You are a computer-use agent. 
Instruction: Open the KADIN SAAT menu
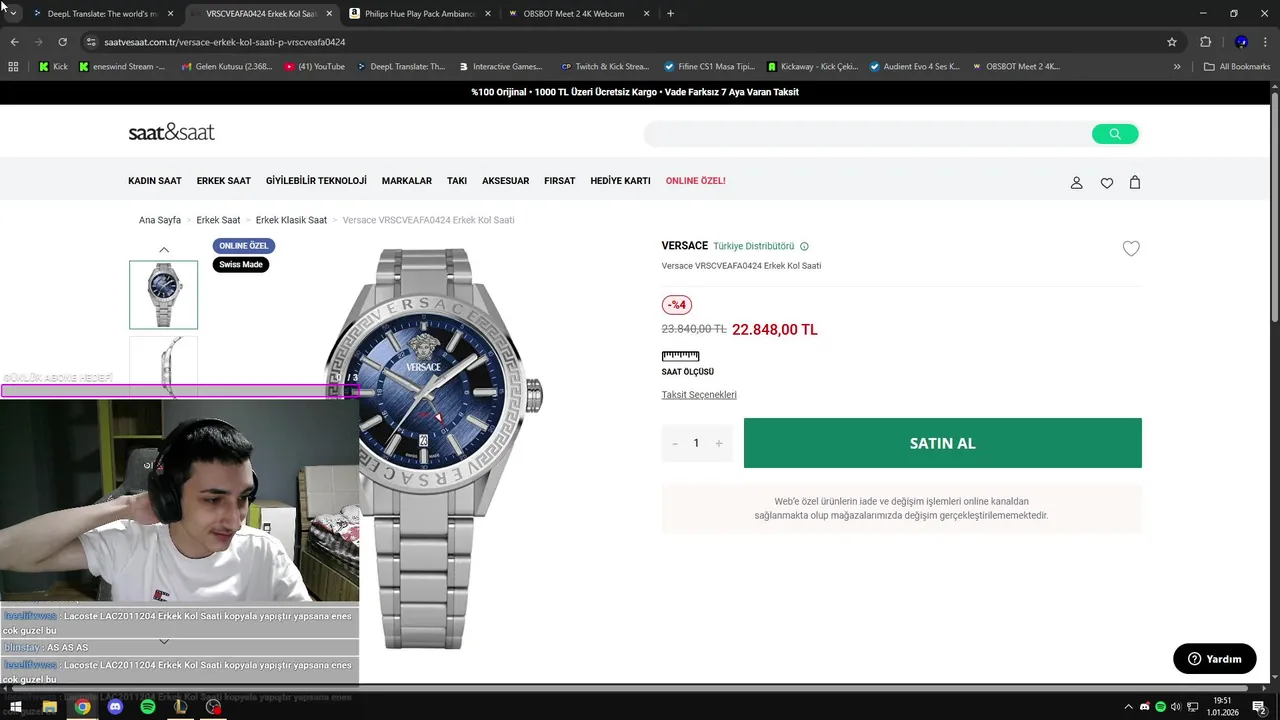point(155,181)
